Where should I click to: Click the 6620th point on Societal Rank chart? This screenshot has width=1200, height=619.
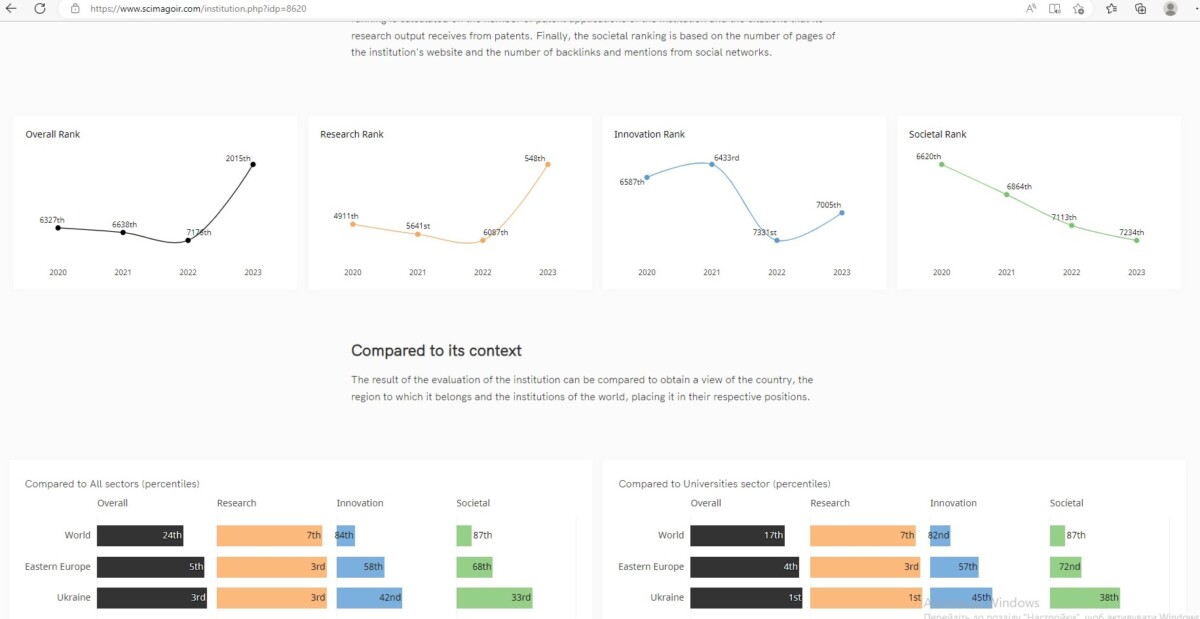(x=941, y=164)
